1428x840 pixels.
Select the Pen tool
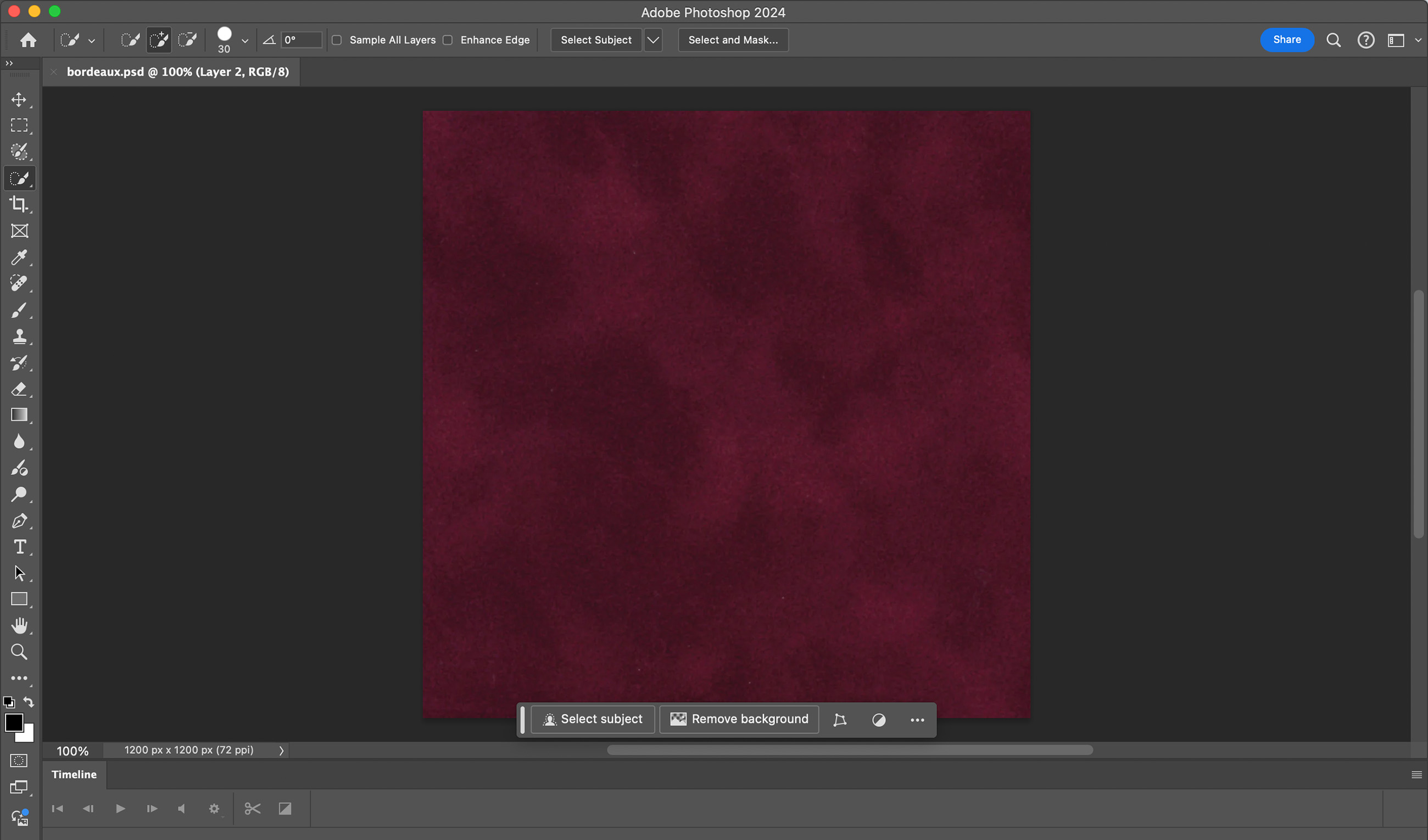(19, 520)
